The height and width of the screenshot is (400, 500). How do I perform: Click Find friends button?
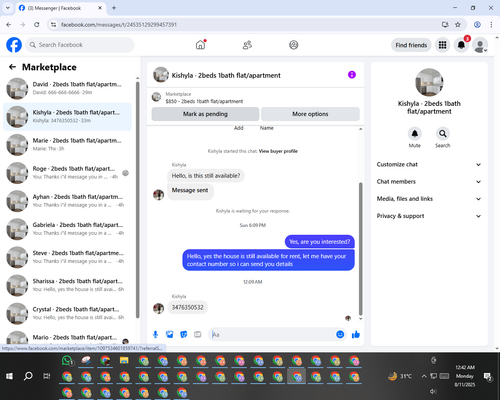tap(411, 45)
